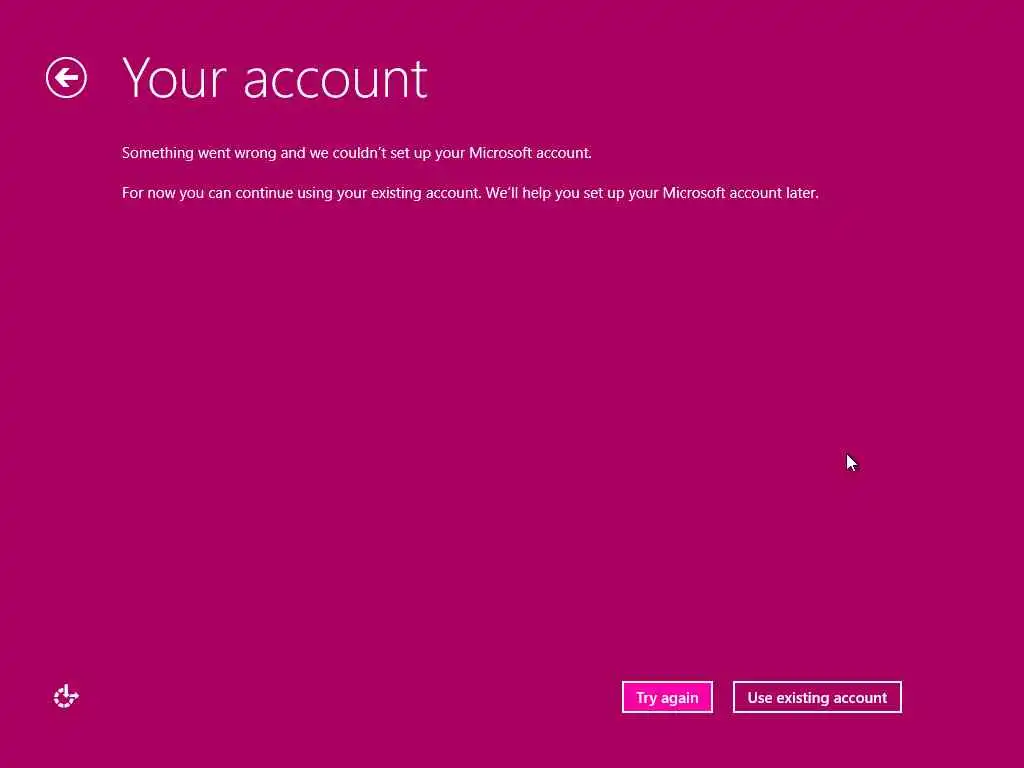Viewport: 1024px width, 768px height.
Task: Choose Use existing account
Action: click(x=817, y=697)
